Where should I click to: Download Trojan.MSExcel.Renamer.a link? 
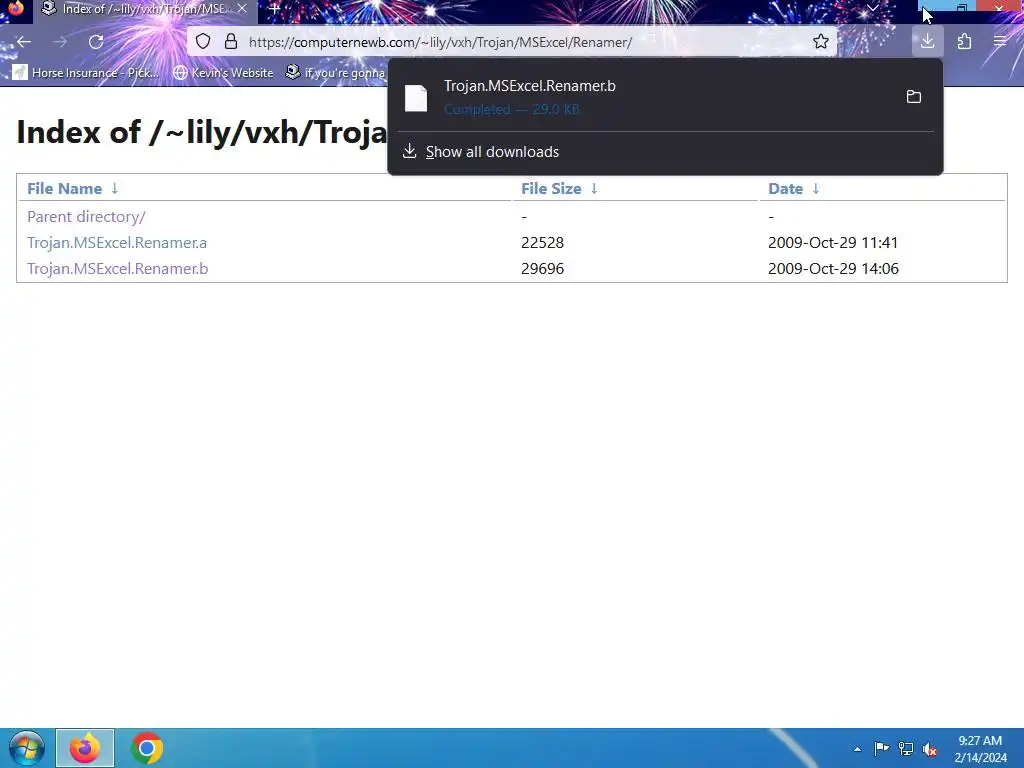point(117,242)
